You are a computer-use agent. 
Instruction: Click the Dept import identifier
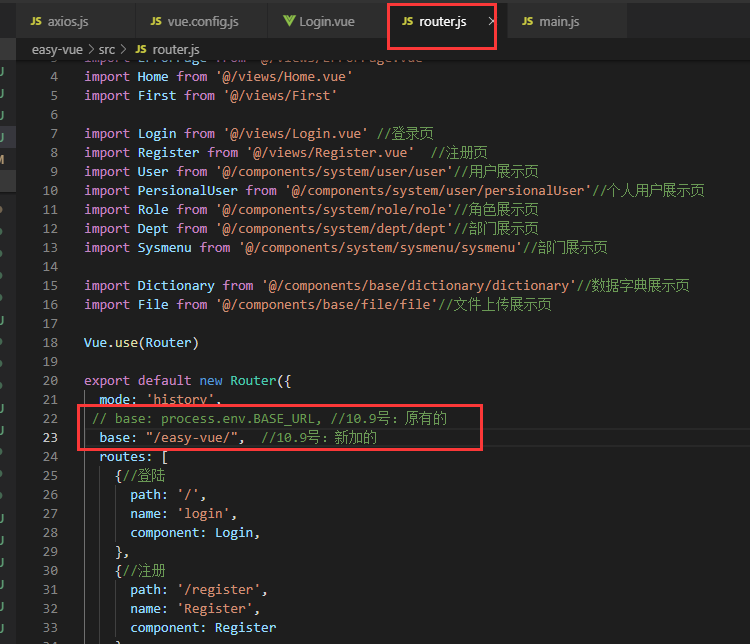(x=153, y=229)
